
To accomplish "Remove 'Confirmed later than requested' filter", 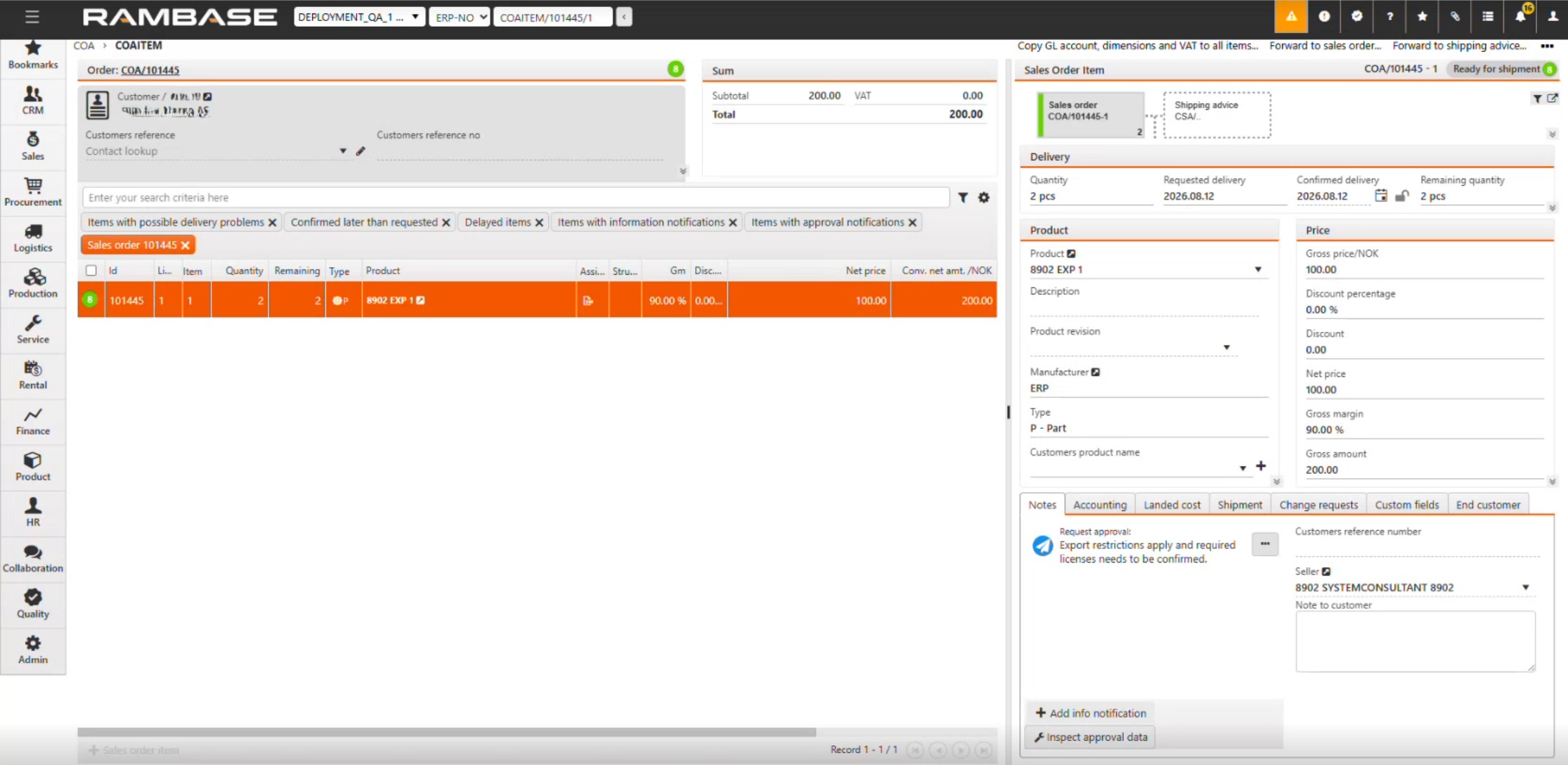I will click(x=446, y=222).
